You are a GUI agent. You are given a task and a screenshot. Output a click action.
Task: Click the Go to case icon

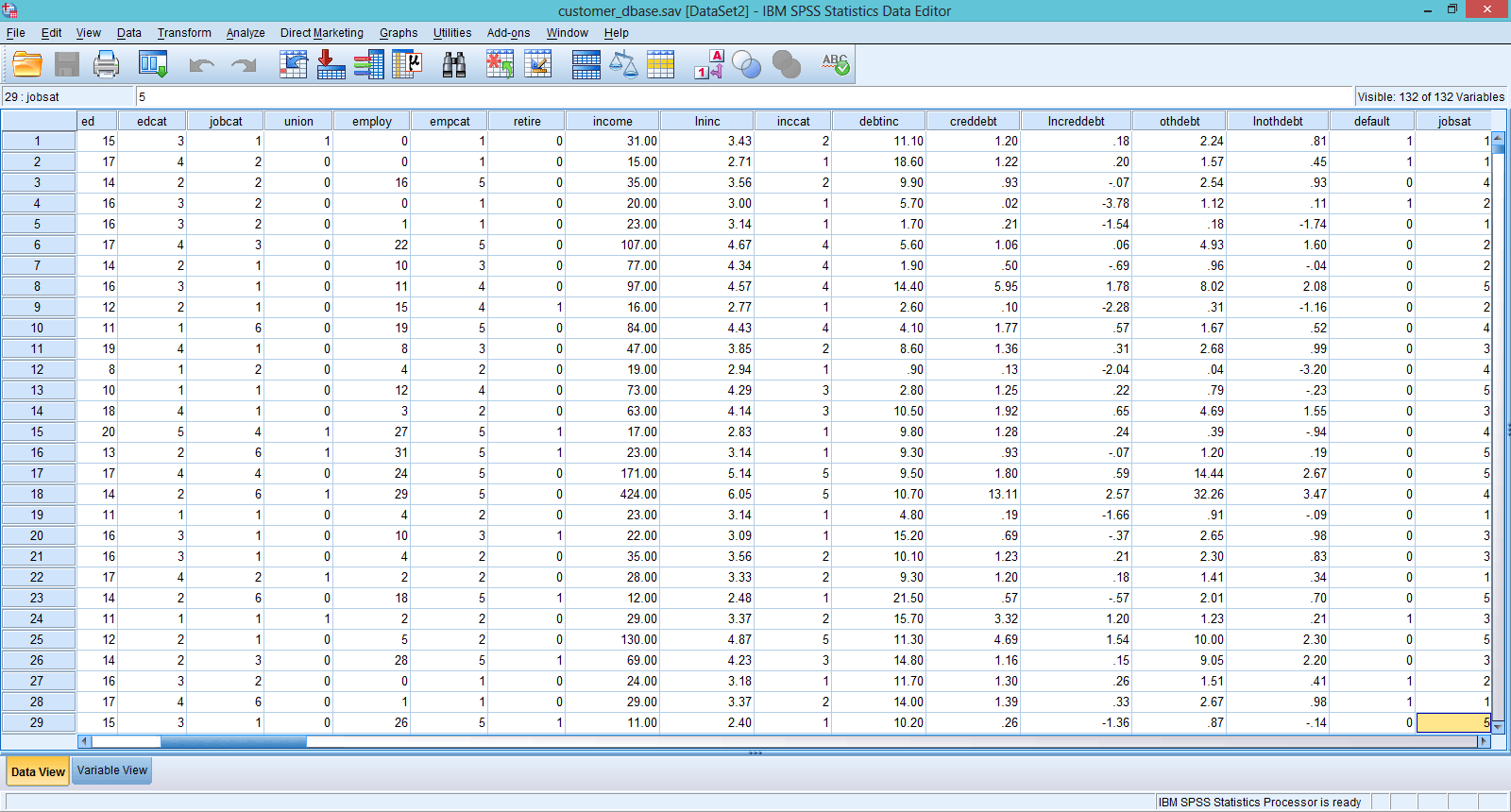point(294,64)
